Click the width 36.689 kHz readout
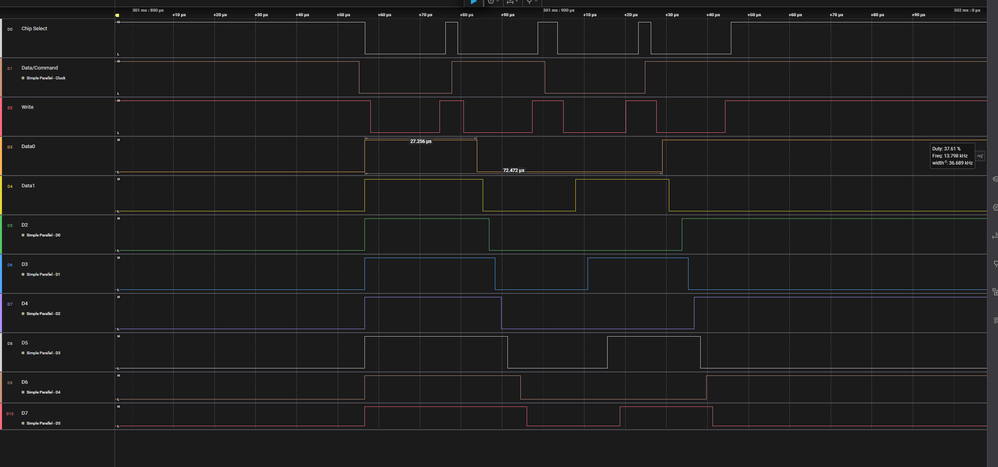 [x=953, y=163]
